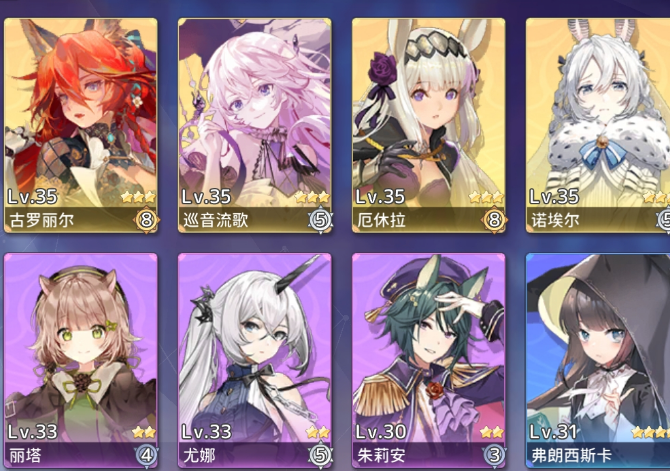Image resolution: width=670 pixels, height=471 pixels.
Task: Open the 弗朗西斯卡 hooded character card
Action: tap(598, 360)
